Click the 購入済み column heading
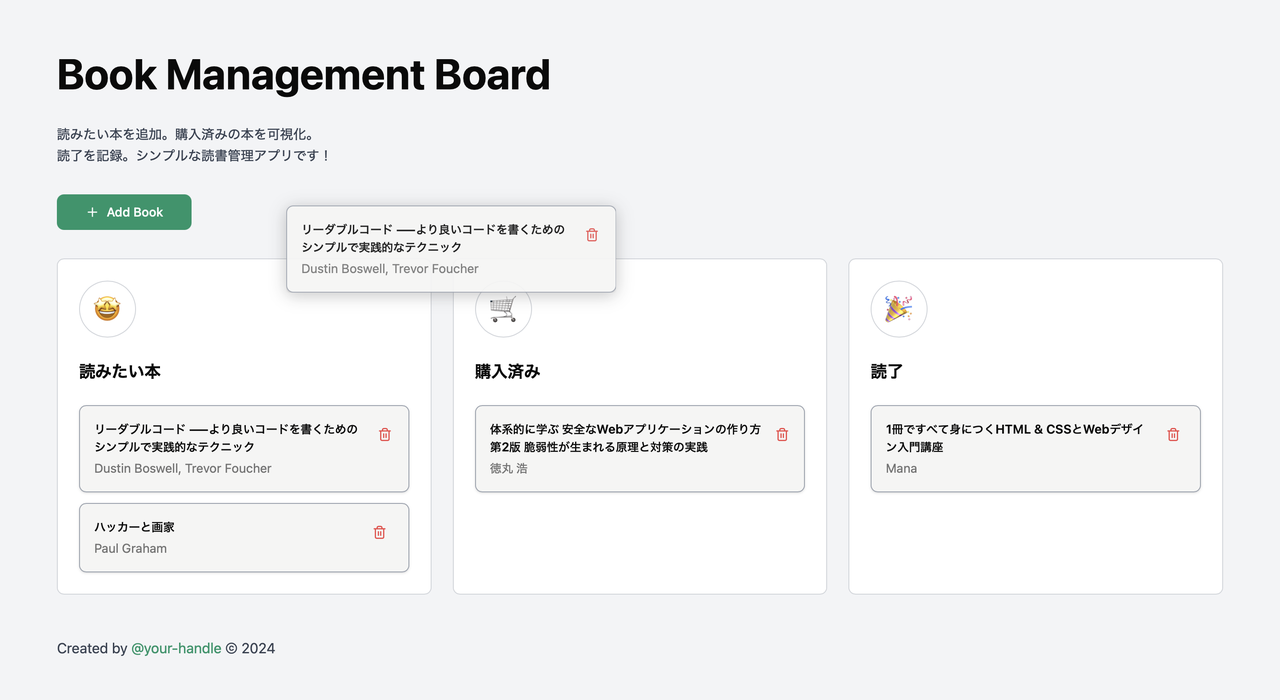 coord(507,372)
